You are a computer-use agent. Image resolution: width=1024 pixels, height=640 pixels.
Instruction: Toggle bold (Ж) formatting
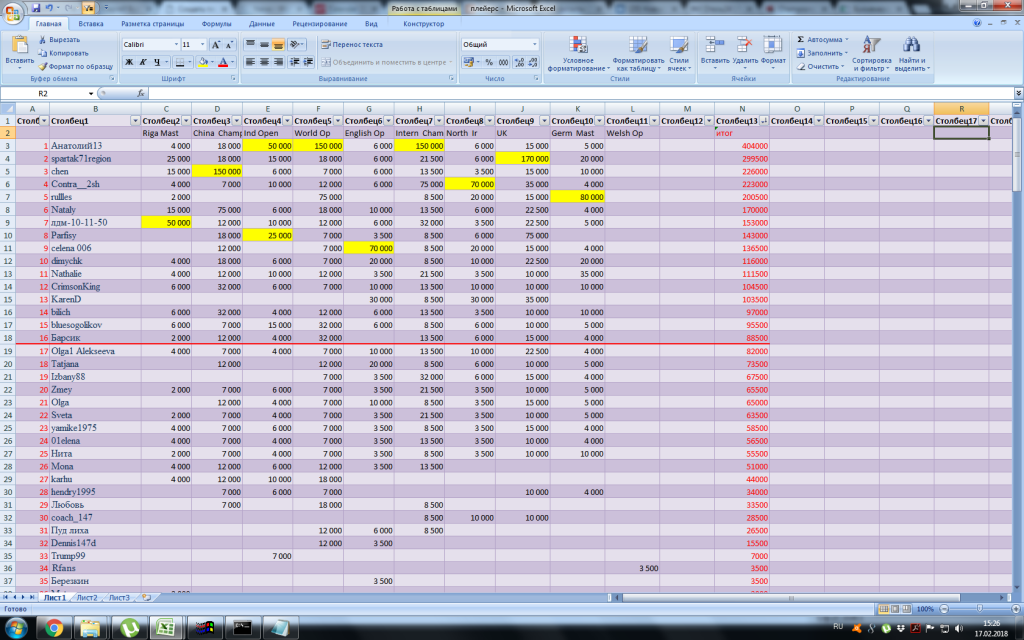pyautogui.click(x=129, y=62)
